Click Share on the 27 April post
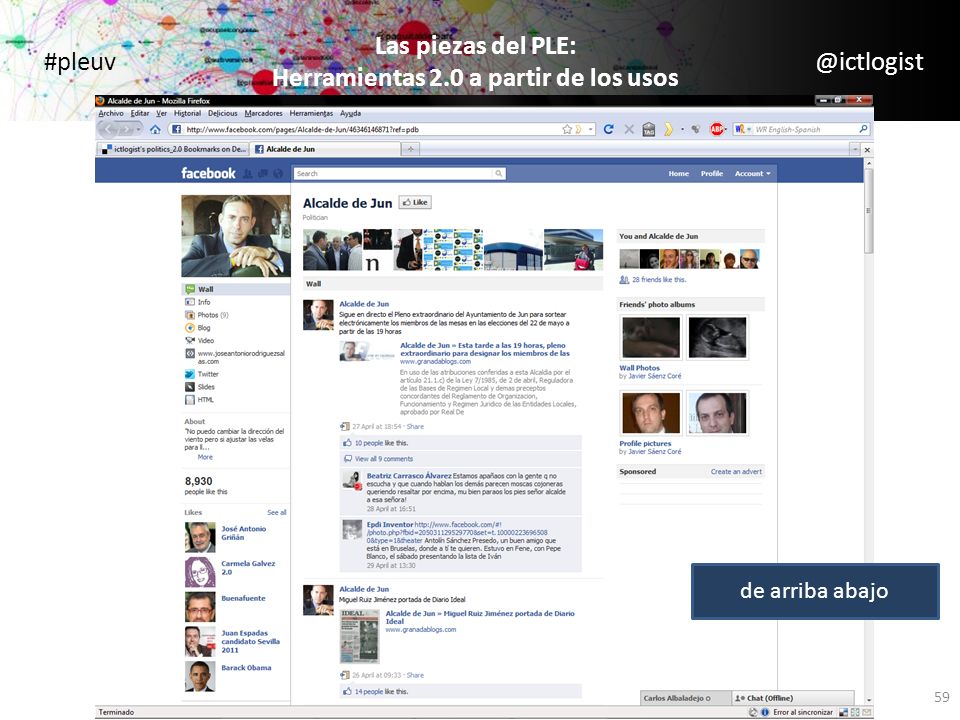 click(415, 427)
